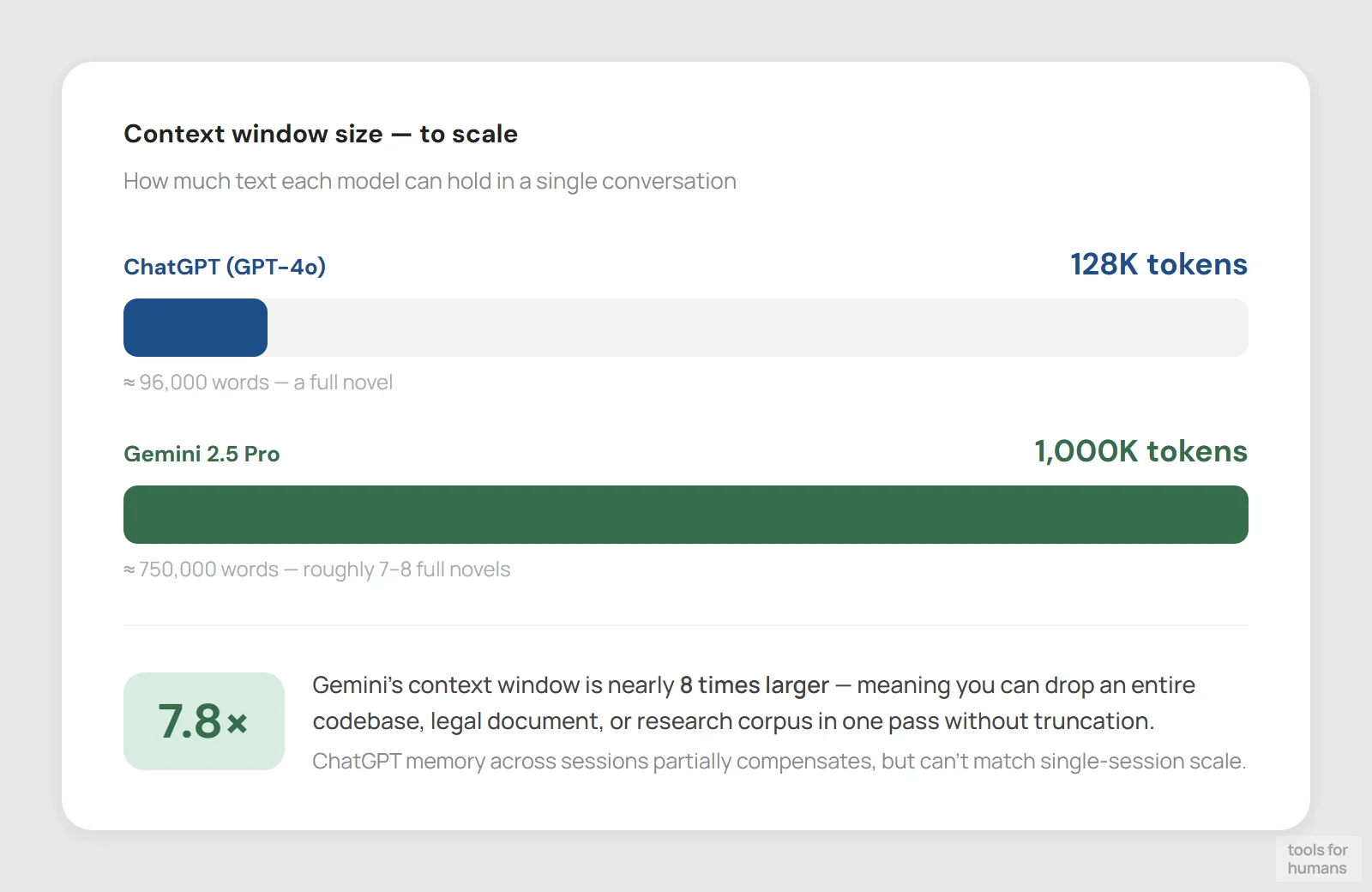Click the "1,000K tokens" value
Image resolution: width=1372 pixels, height=892 pixels.
tap(1140, 451)
